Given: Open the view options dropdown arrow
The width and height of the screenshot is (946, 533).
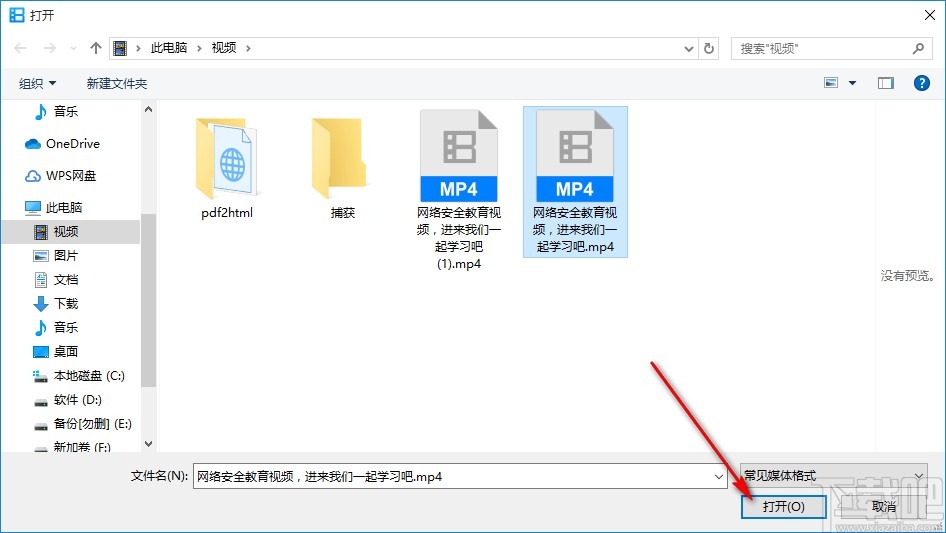Looking at the screenshot, I should click(x=852, y=83).
